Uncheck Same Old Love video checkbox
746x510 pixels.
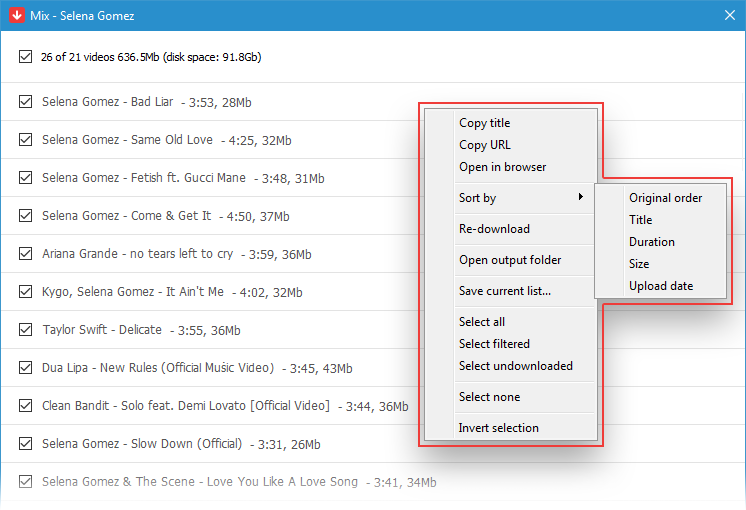click(x=25, y=139)
